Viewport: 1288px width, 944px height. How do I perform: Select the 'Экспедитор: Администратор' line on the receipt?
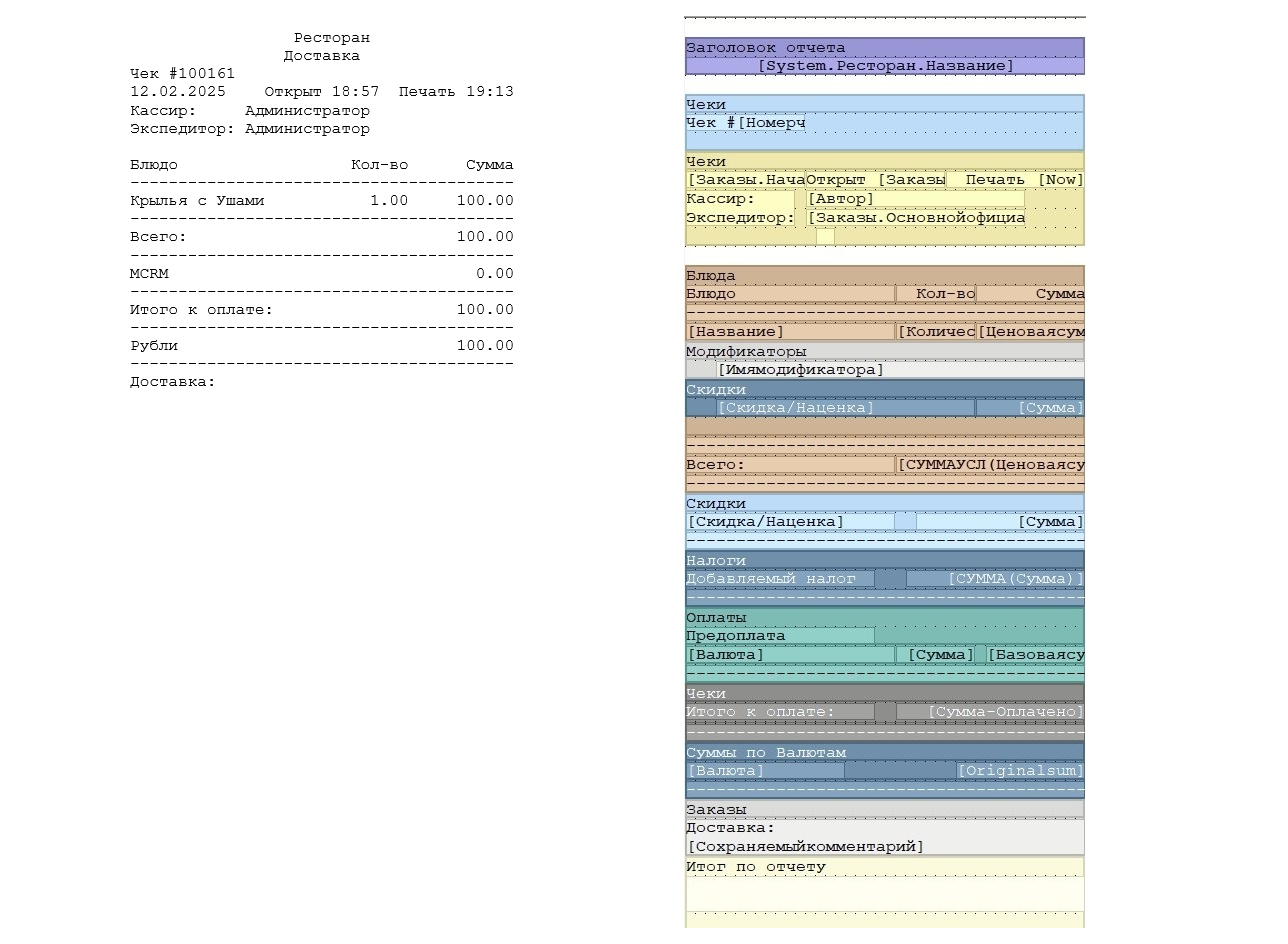pyautogui.click(x=250, y=129)
